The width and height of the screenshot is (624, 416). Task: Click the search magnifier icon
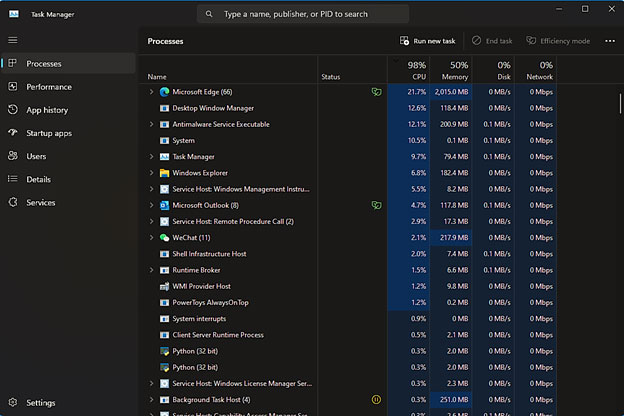(209, 14)
